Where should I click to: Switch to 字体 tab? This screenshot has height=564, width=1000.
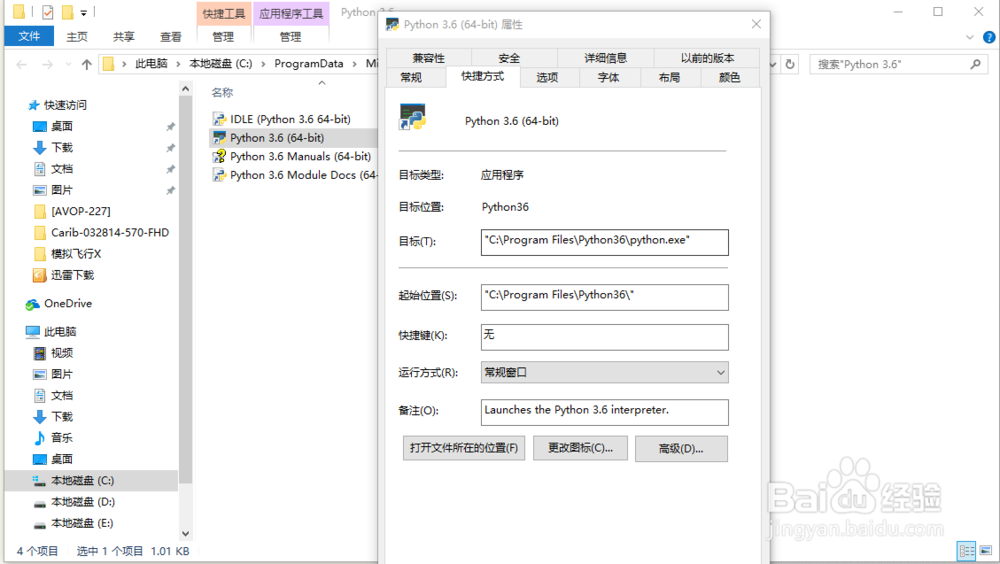pyautogui.click(x=608, y=78)
